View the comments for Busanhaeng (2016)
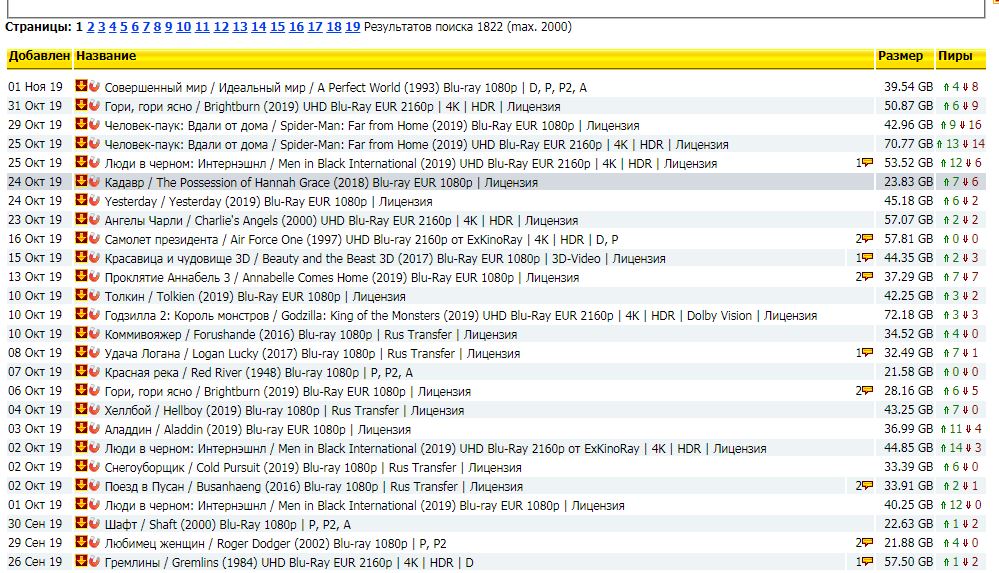 (x=866, y=486)
